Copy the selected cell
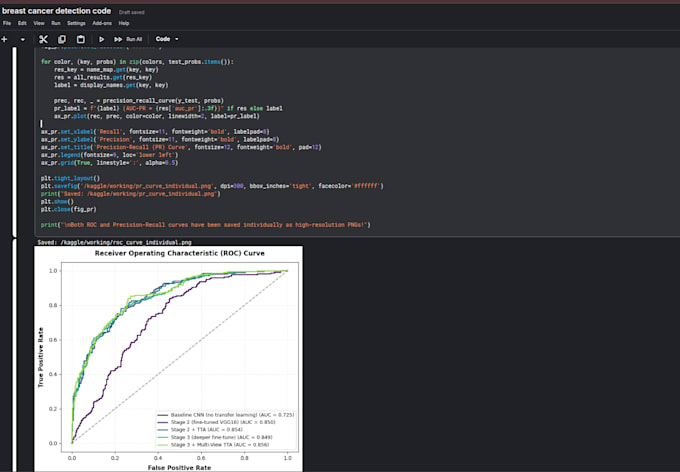The width and height of the screenshot is (680, 472). coord(62,39)
